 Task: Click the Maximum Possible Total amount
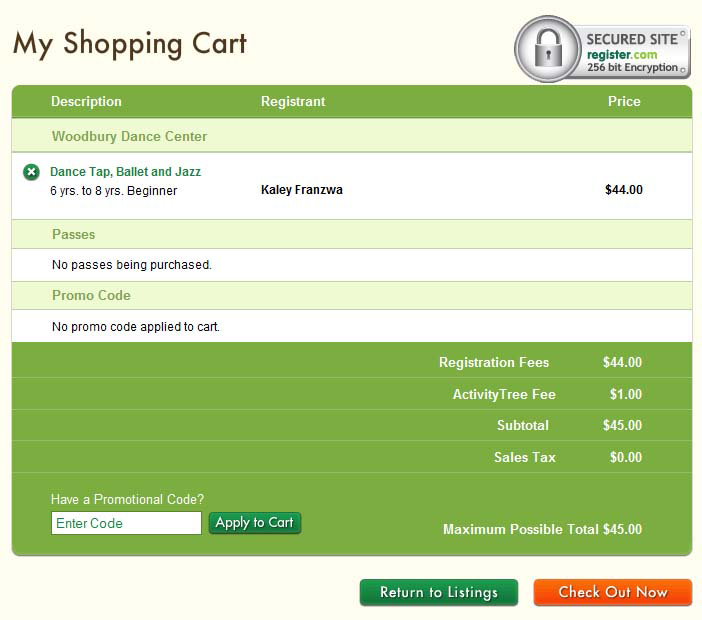622,529
